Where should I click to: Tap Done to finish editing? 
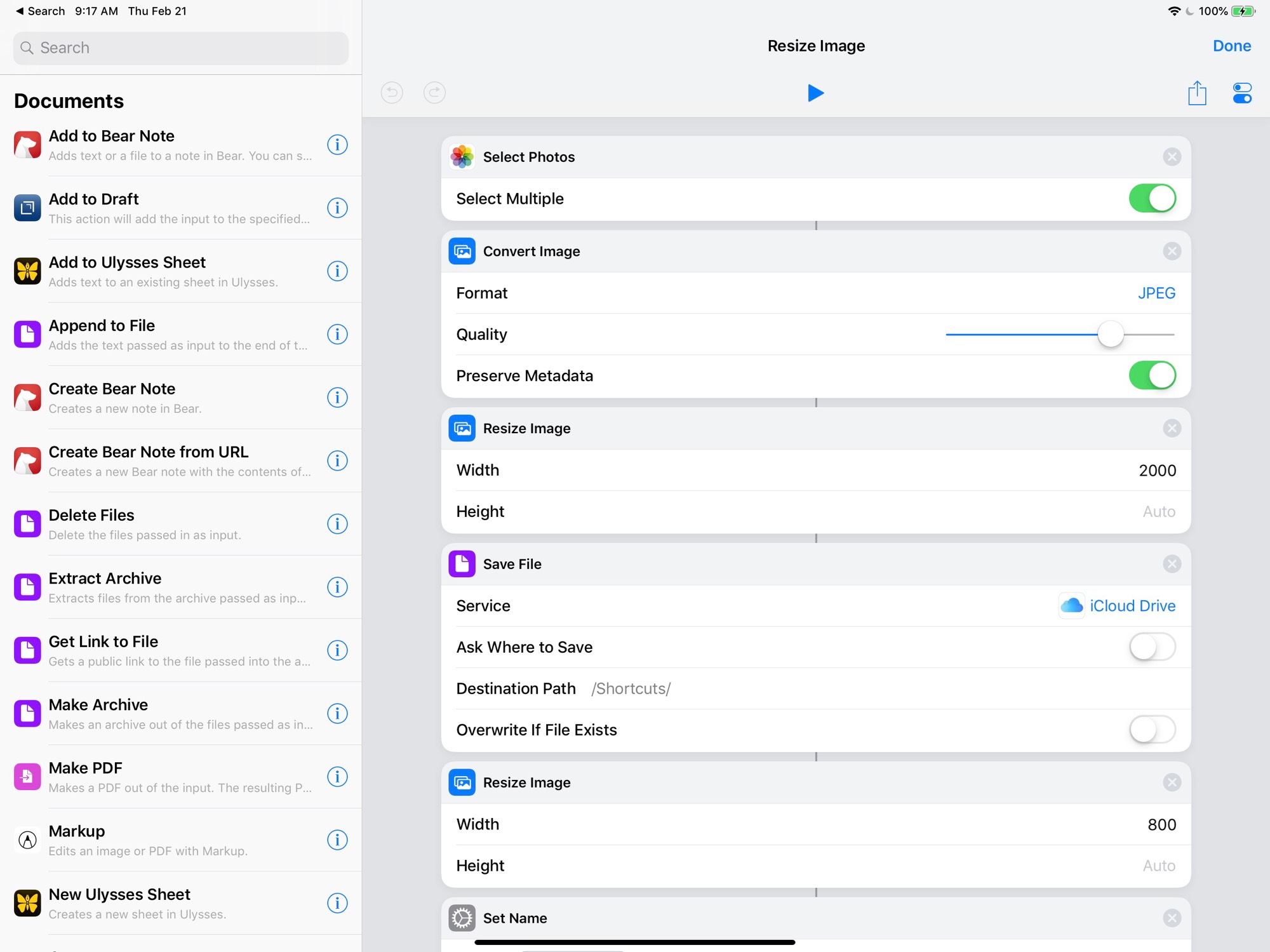(x=1231, y=46)
